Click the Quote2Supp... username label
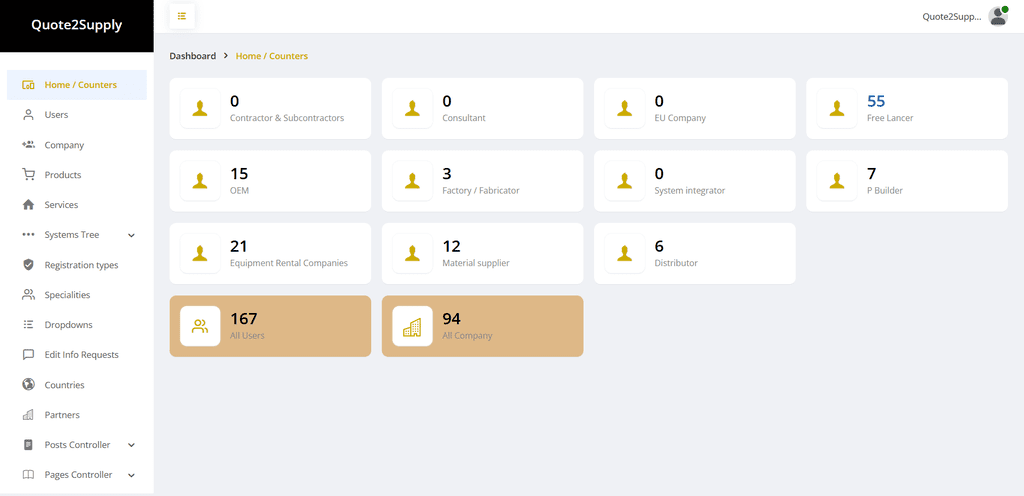This screenshot has height=496, width=1024. [x=952, y=17]
